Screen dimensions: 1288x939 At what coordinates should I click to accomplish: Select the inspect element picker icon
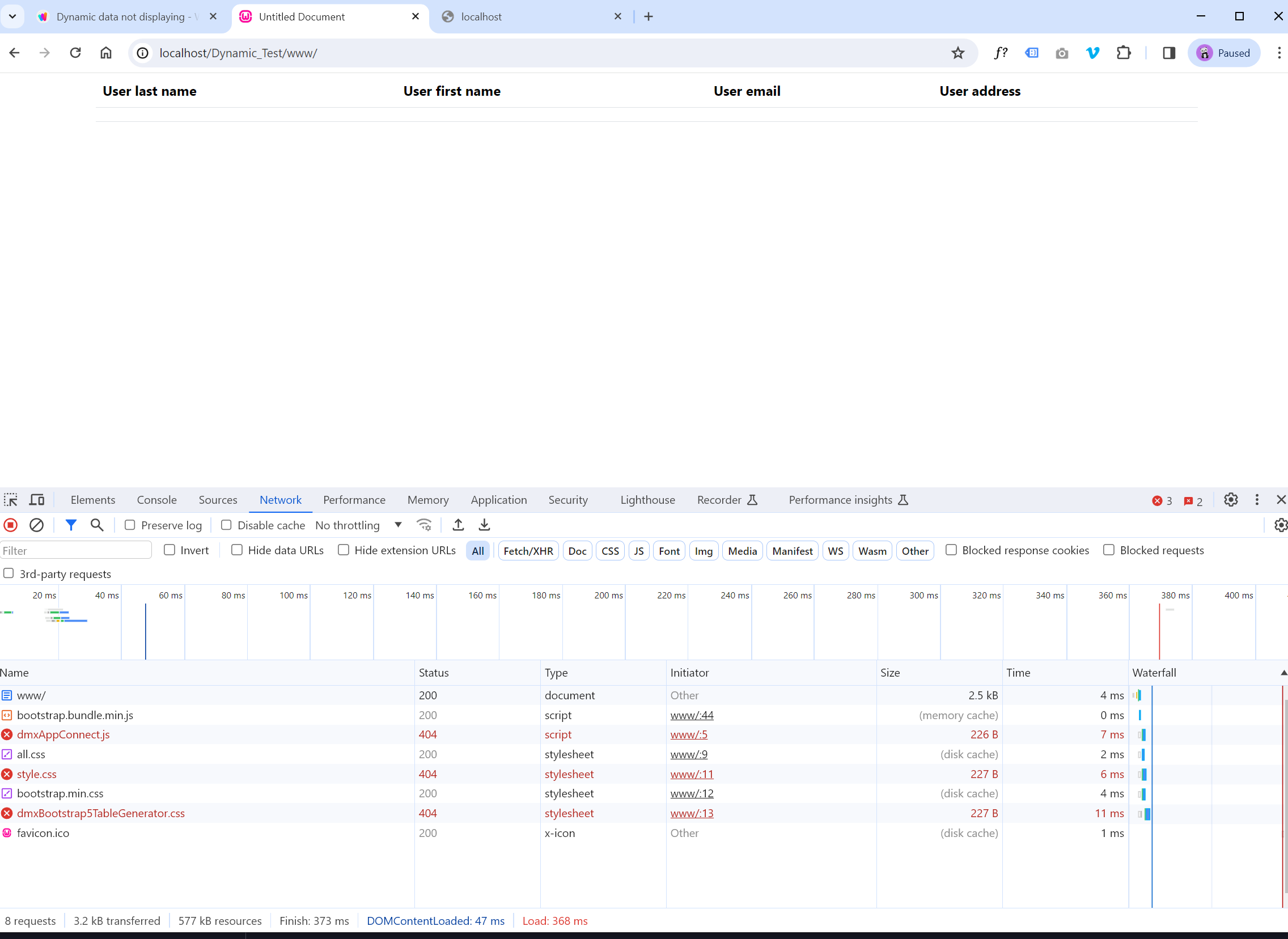[x=11, y=500]
